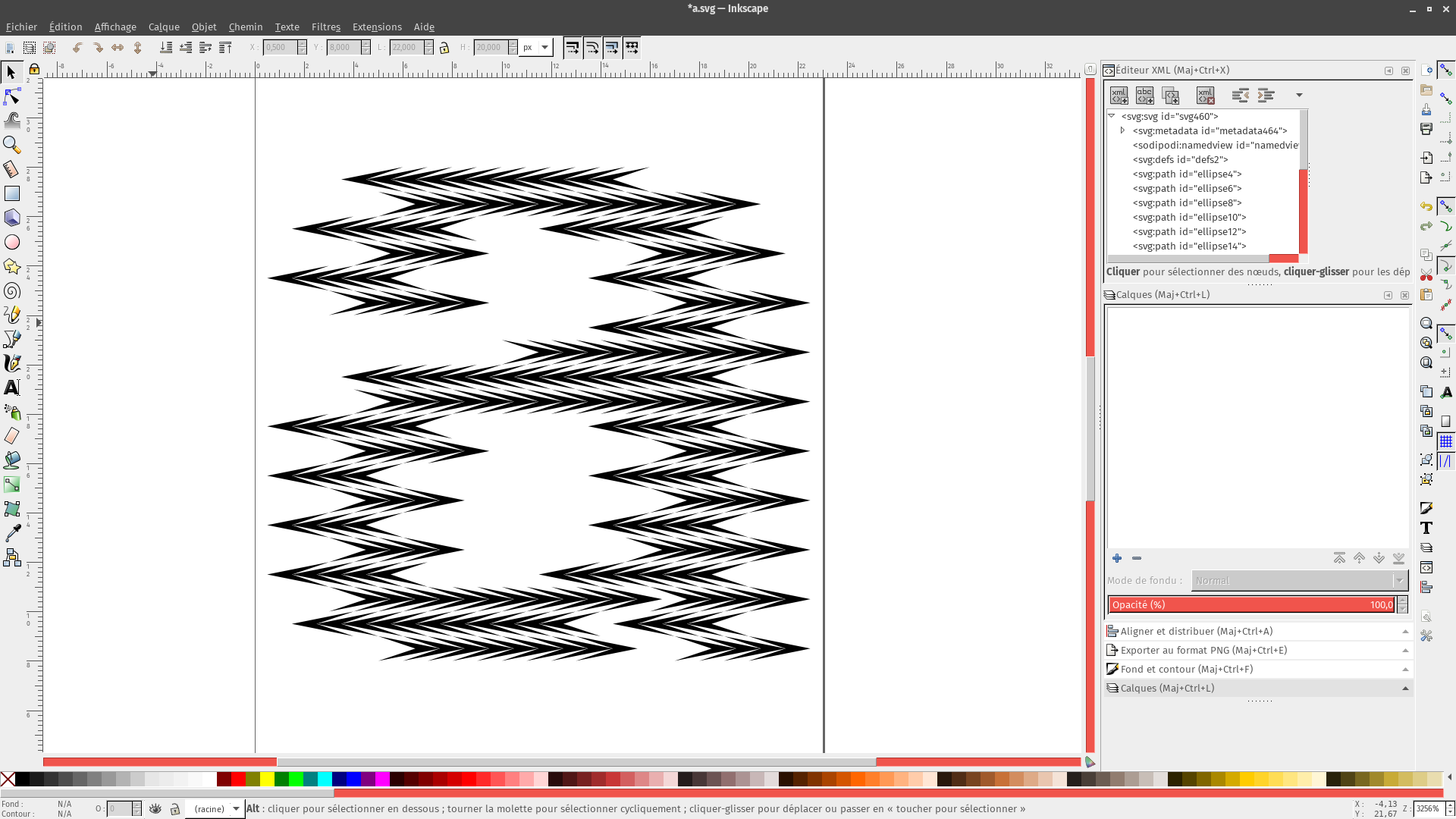Select the Zoom tool
The image size is (1456, 819).
11,144
